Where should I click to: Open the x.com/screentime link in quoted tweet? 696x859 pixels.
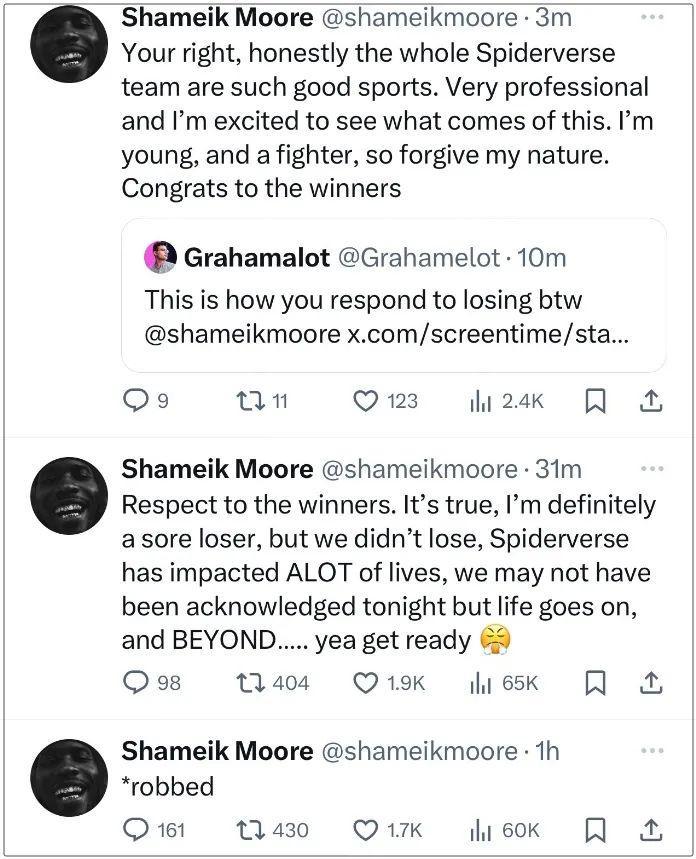[488, 333]
